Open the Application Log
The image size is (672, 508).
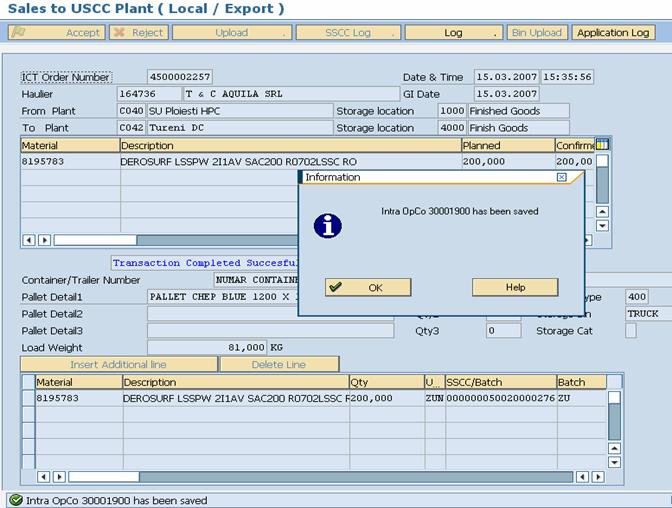tap(613, 32)
